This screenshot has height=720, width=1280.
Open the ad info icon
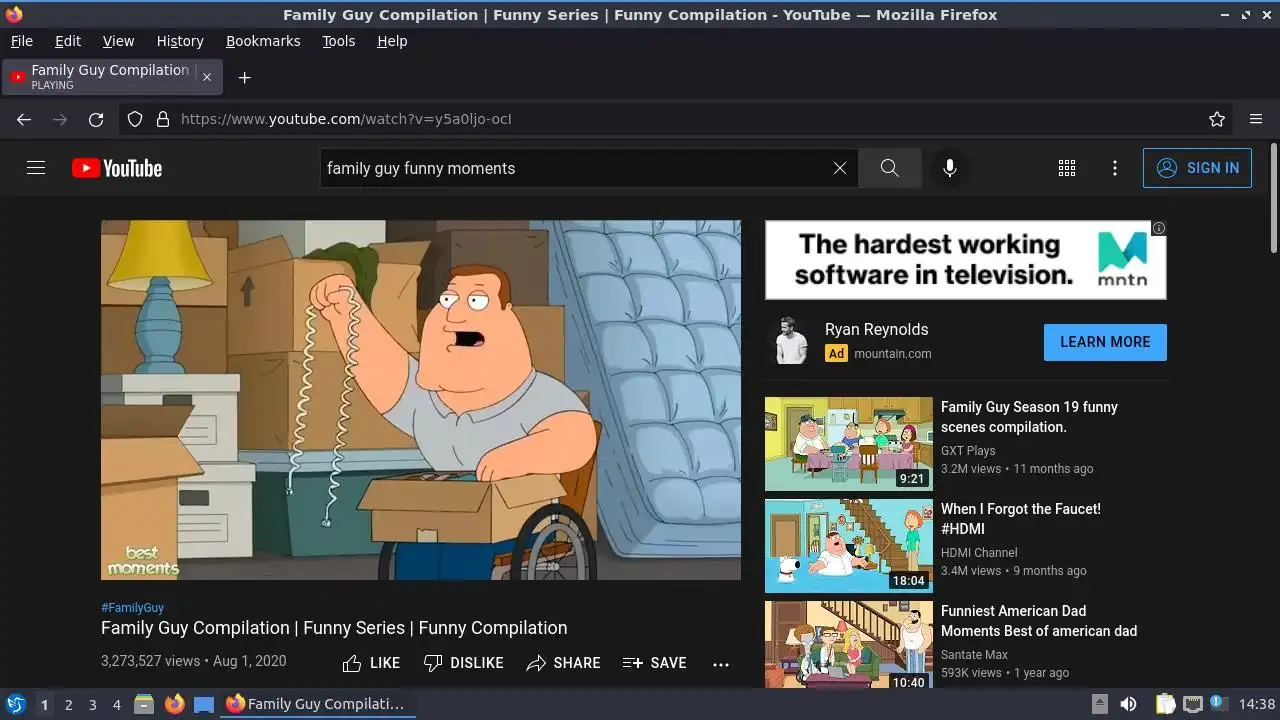click(x=1159, y=228)
